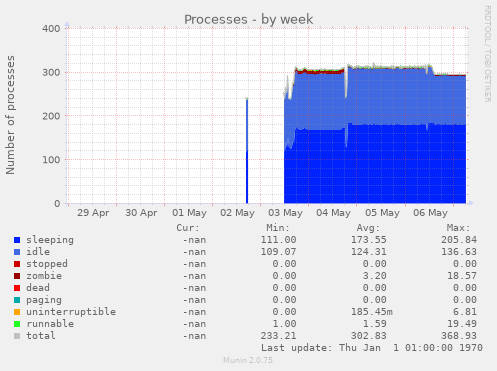Screen dimensions: 497x371
Task: Click the '02 May' x-axis date label
Action: tap(237, 213)
